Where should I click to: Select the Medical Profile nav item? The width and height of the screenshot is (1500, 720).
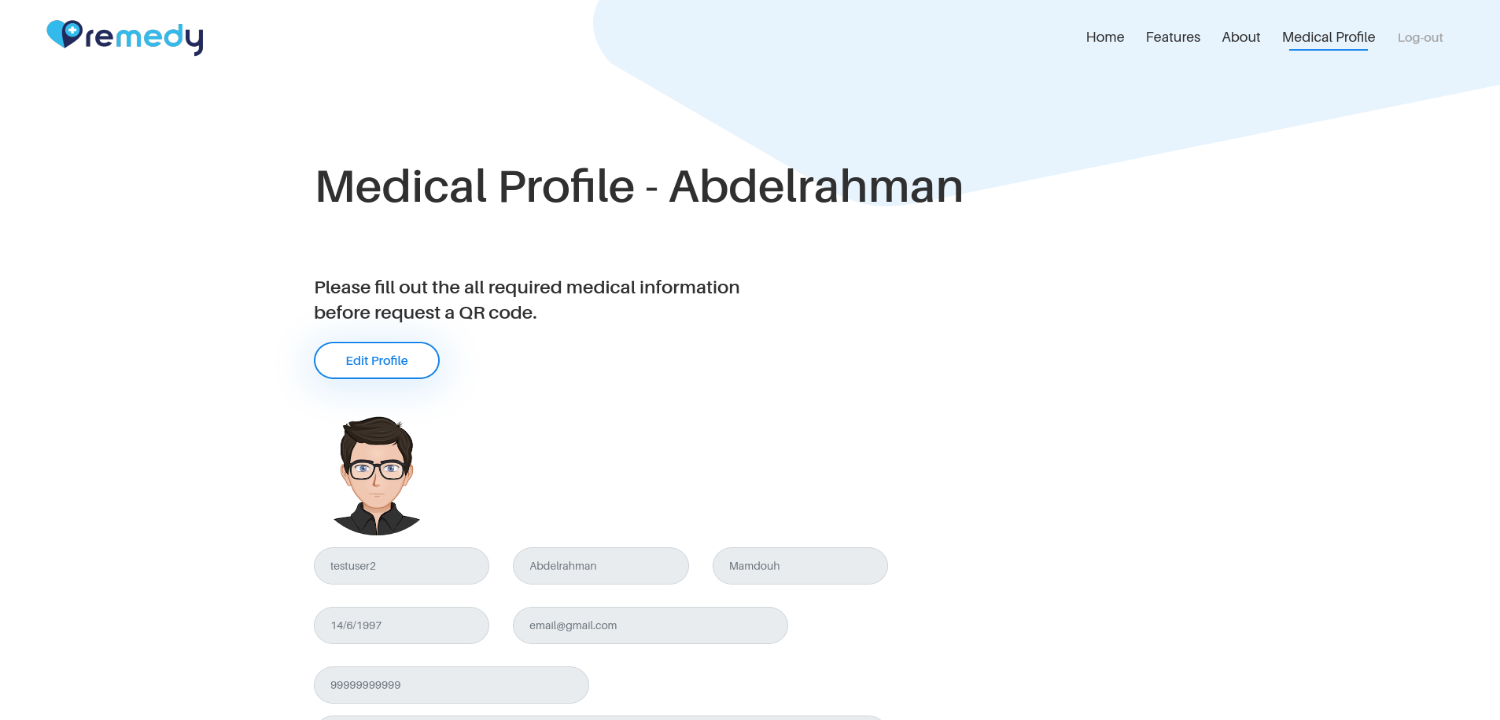[x=1329, y=37]
